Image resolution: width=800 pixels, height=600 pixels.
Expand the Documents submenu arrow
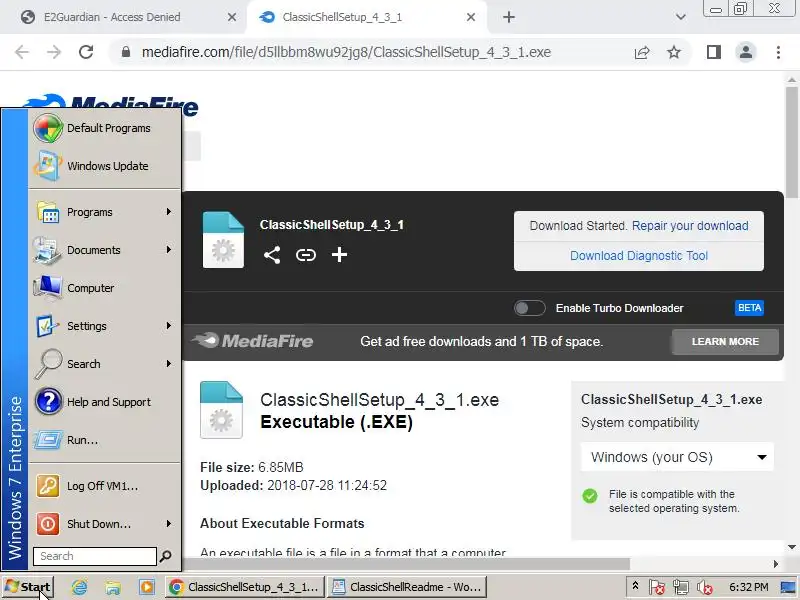[x=168, y=249]
